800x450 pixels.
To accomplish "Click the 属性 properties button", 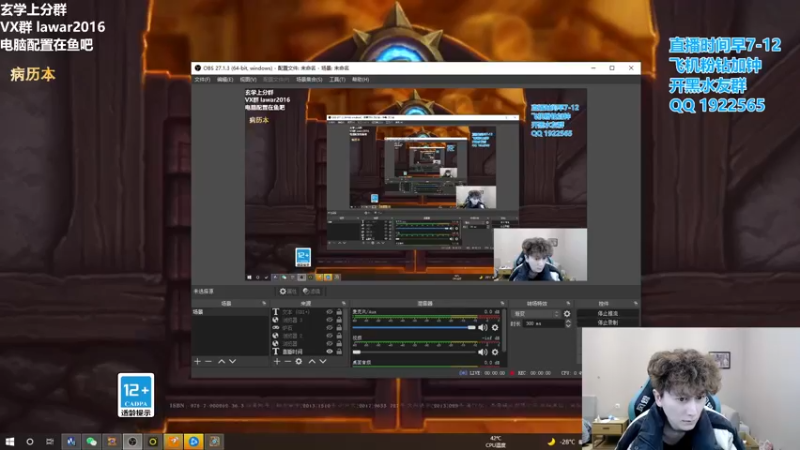I will click(288, 291).
